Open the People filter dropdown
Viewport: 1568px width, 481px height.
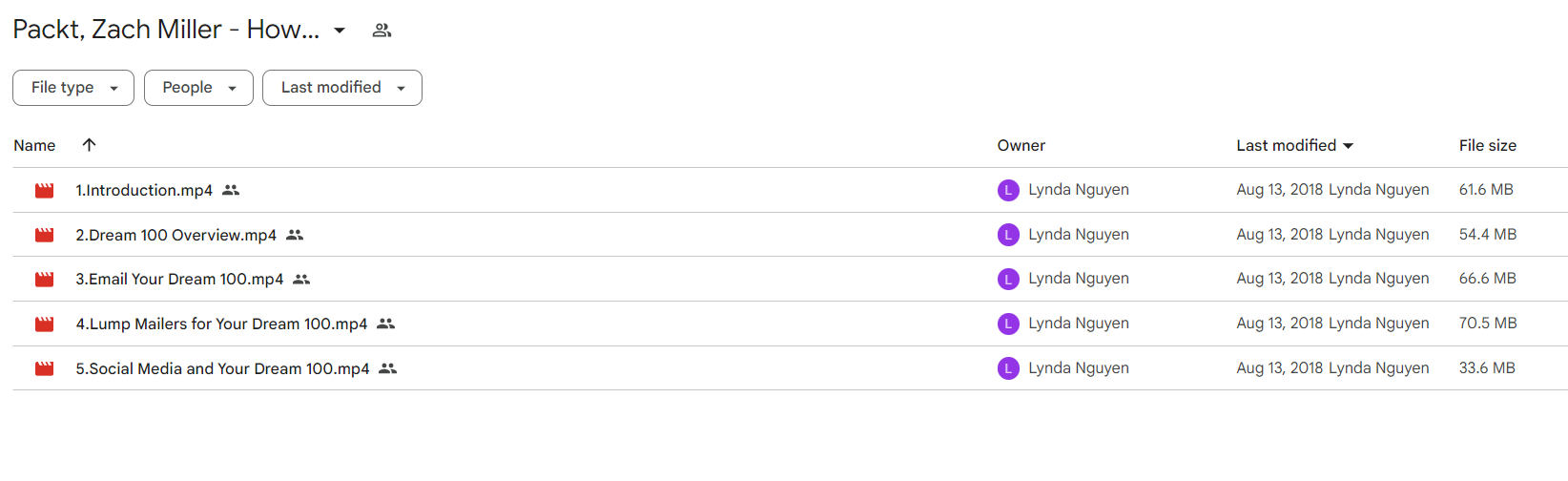198,88
